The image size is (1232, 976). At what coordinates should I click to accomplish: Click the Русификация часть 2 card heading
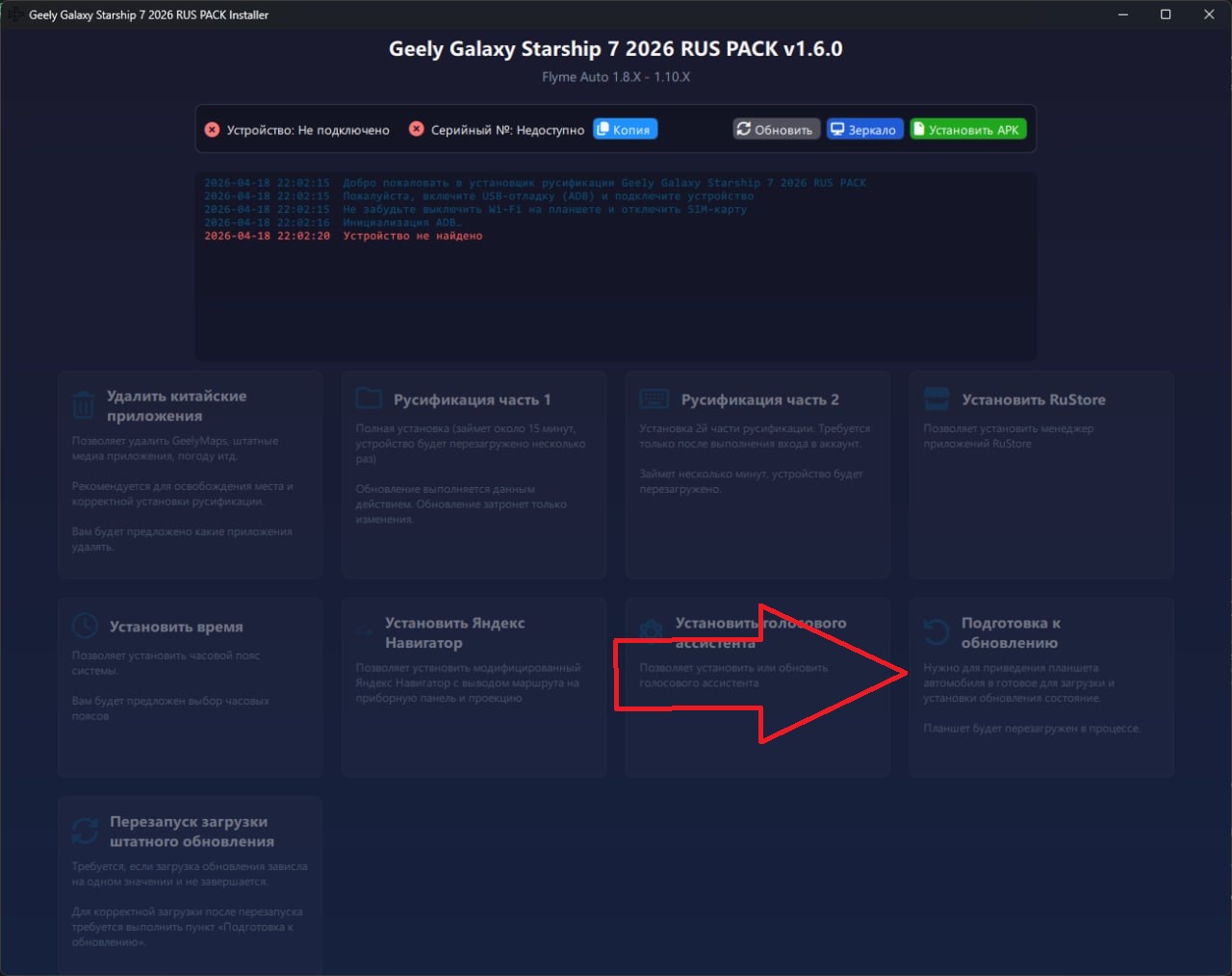pyautogui.click(x=760, y=399)
